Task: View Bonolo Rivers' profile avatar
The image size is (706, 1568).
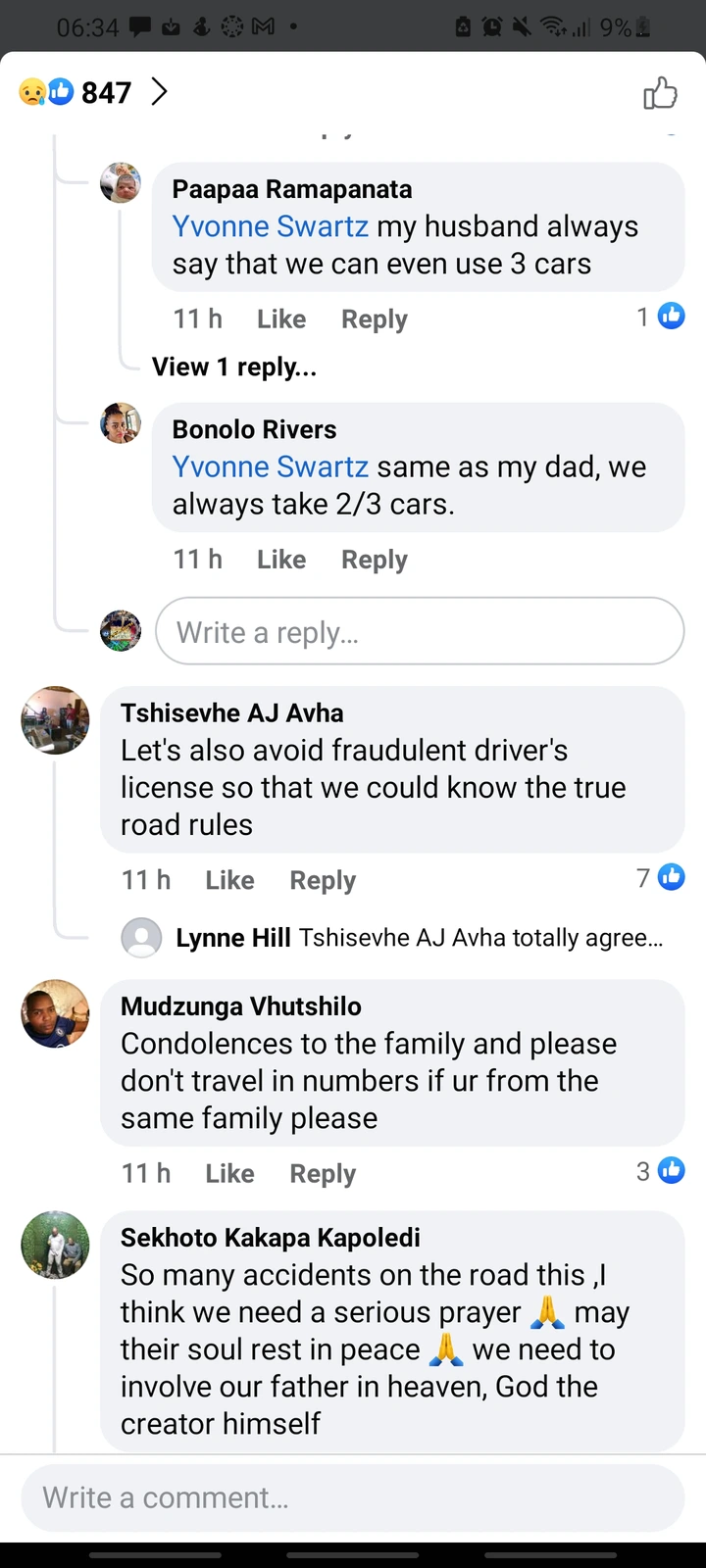Action: click(121, 423)
